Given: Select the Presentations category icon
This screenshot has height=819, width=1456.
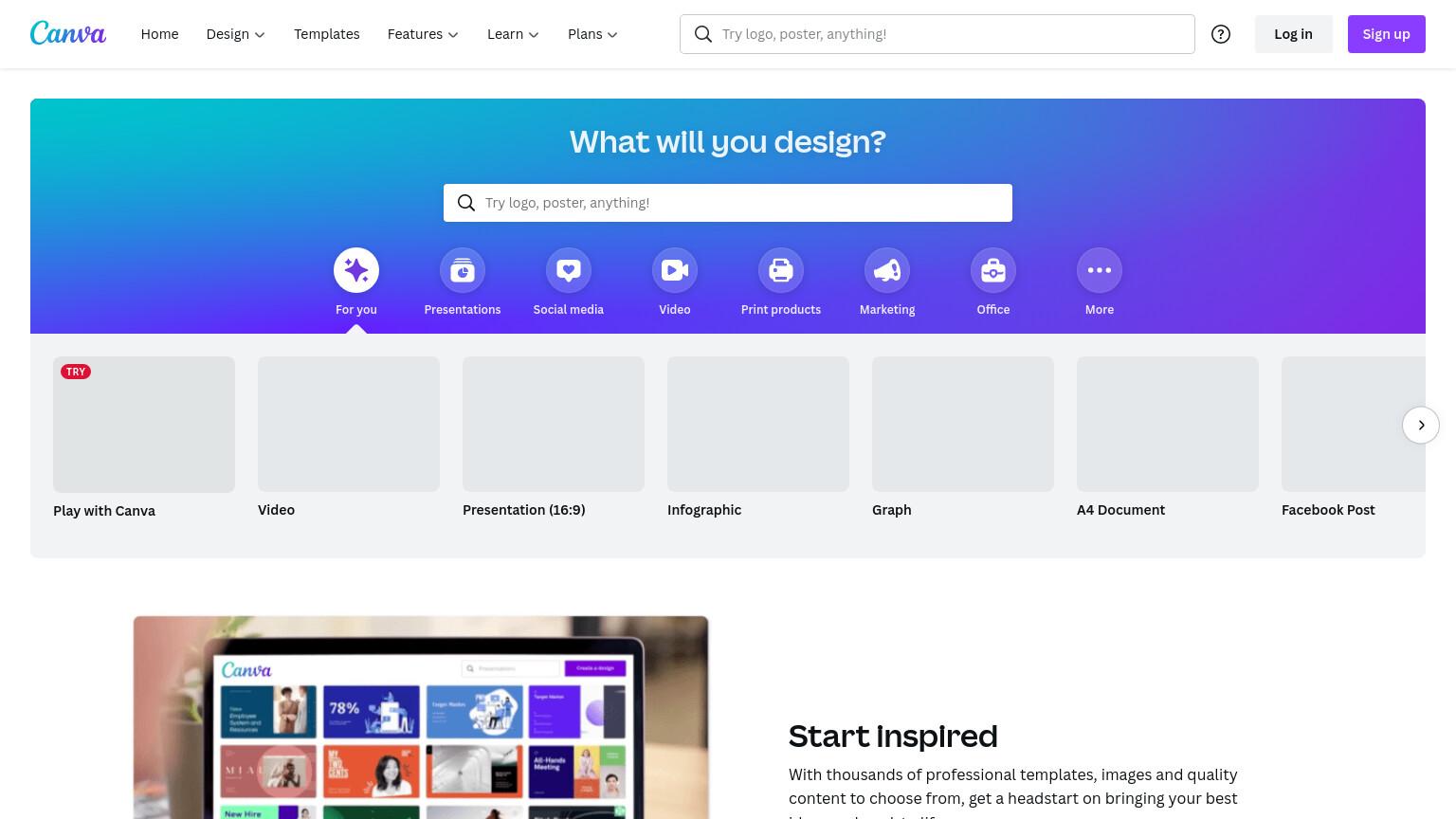Looking at the screenshot, I should (x=463, y=270).
